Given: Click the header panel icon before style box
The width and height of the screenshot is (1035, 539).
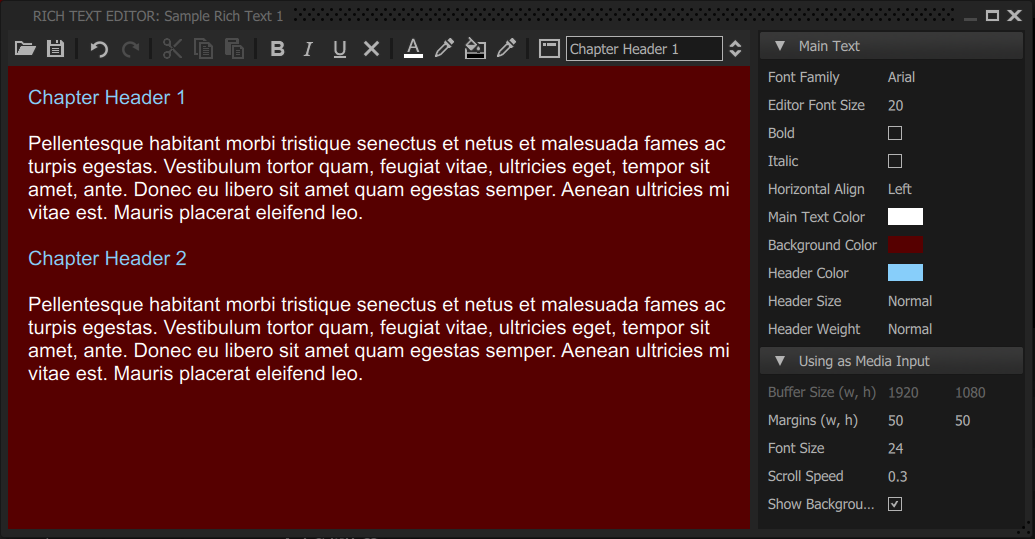Looking at the screenshot, I should click(x=549, y=49).
